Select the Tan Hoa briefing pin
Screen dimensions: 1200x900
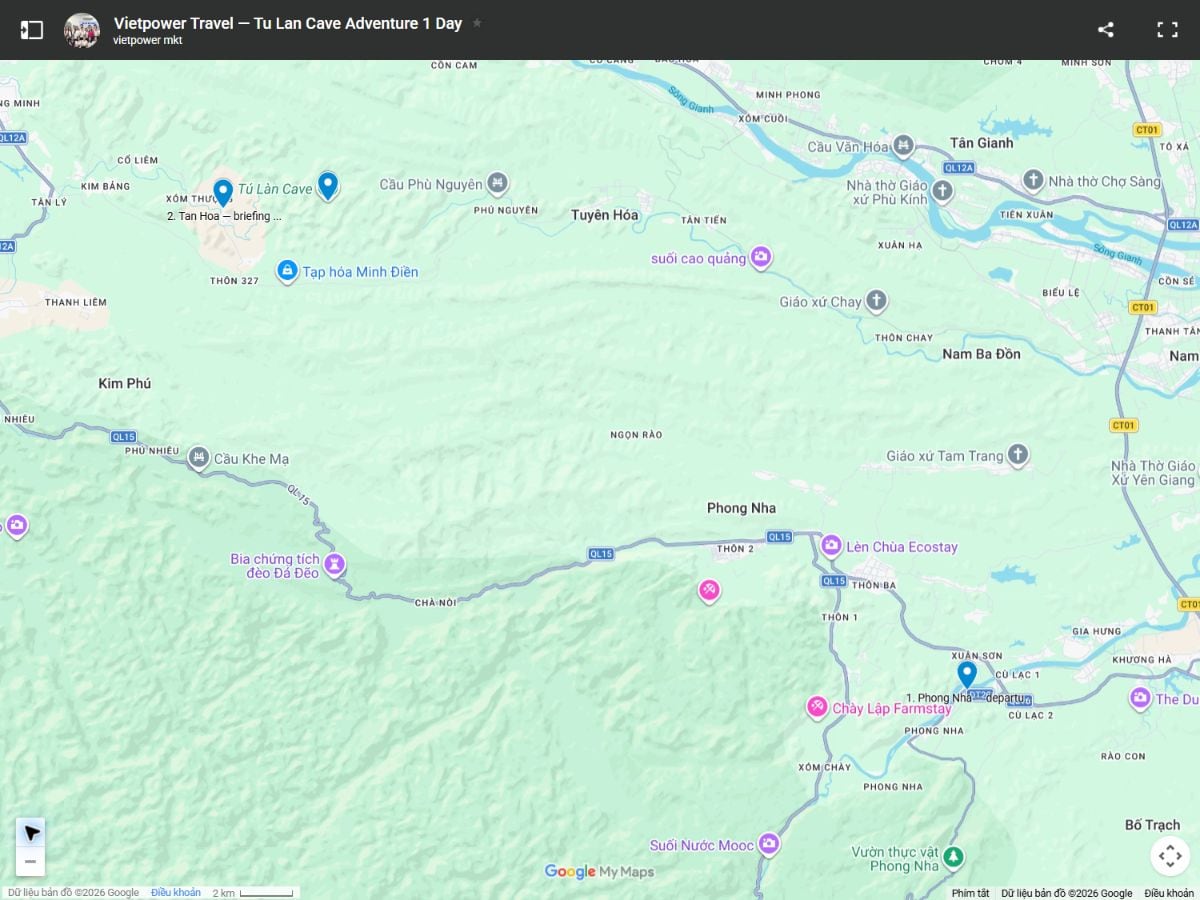coord(223,192)
